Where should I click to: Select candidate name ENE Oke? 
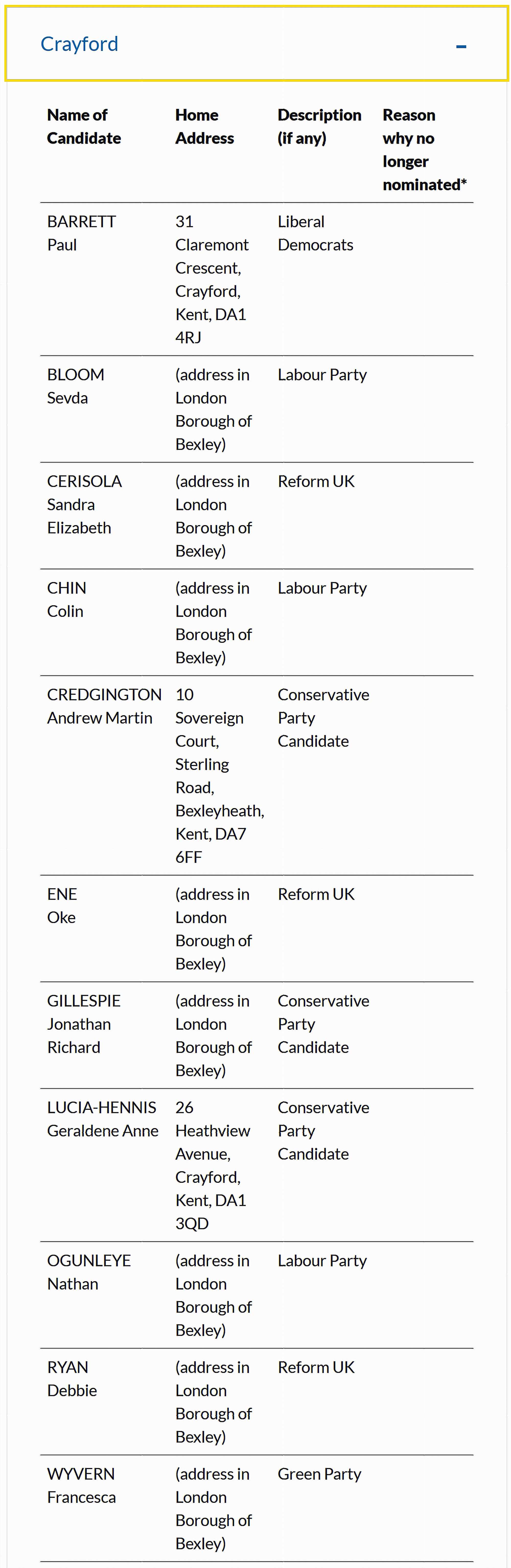point(62,906)
